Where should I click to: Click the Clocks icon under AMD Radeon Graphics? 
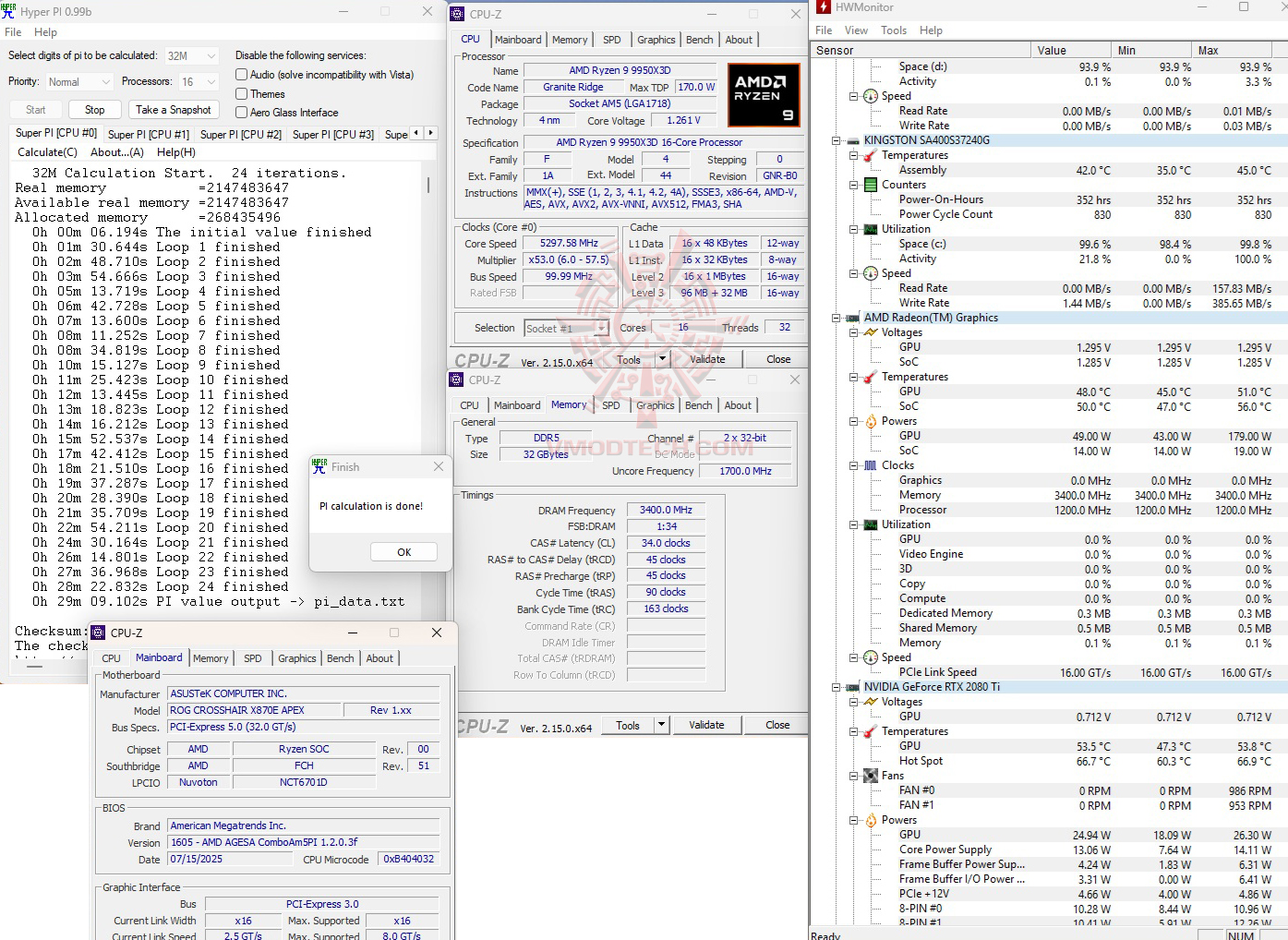(x=869, y=465)
